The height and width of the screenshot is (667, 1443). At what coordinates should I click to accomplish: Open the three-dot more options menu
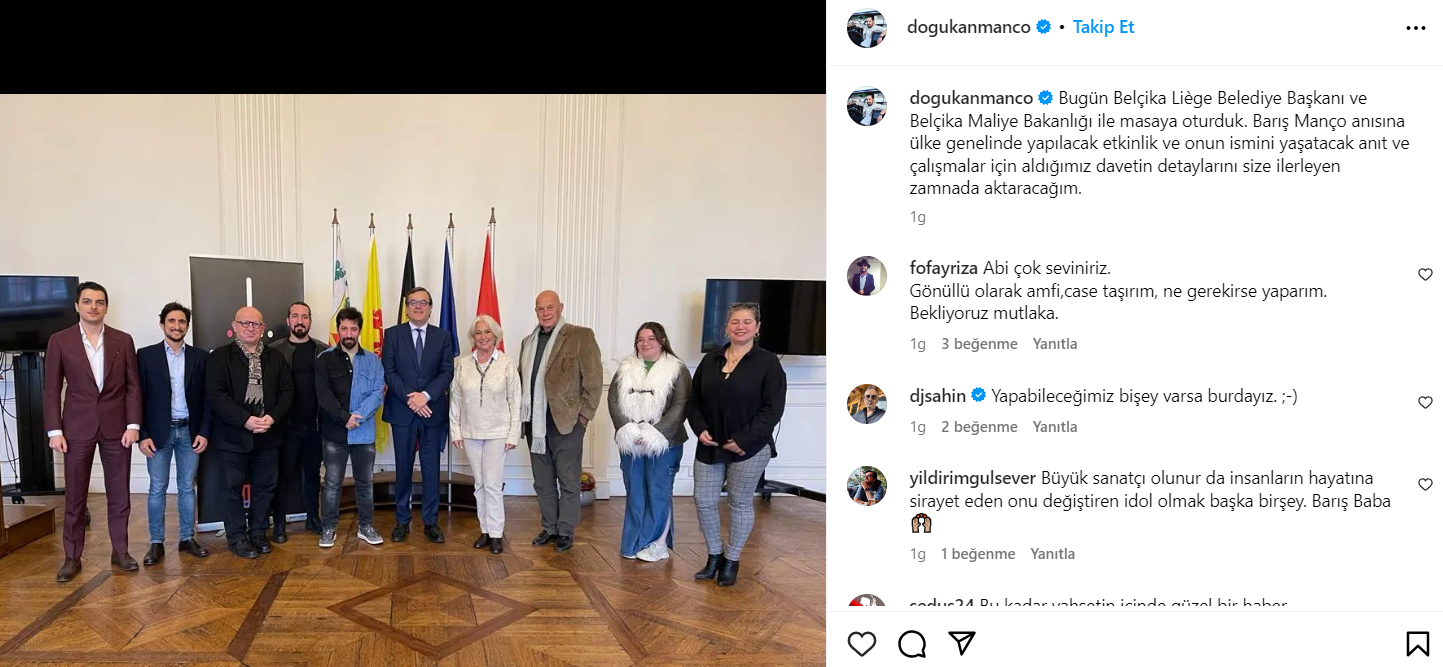tap(1416, 28)
